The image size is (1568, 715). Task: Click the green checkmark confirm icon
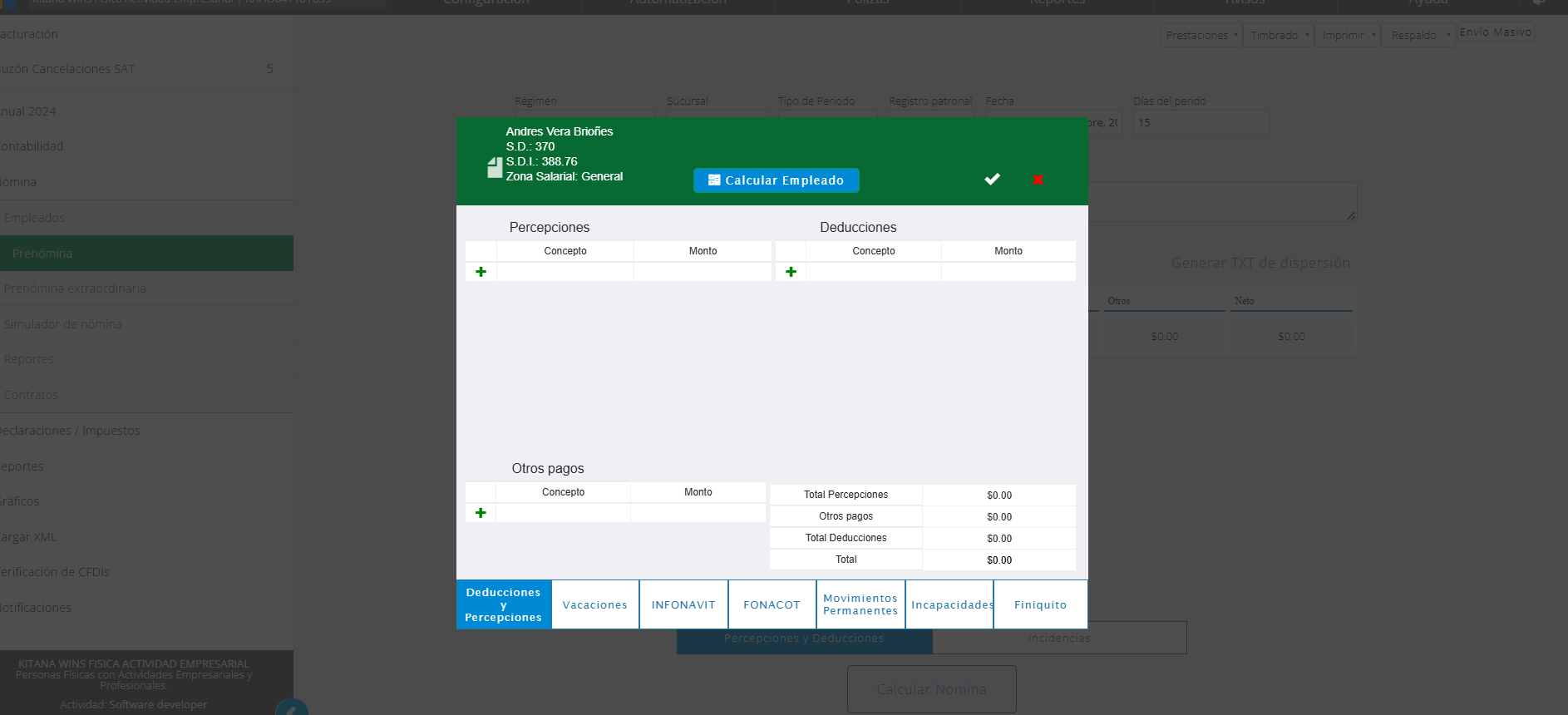(x=992, y=180)
